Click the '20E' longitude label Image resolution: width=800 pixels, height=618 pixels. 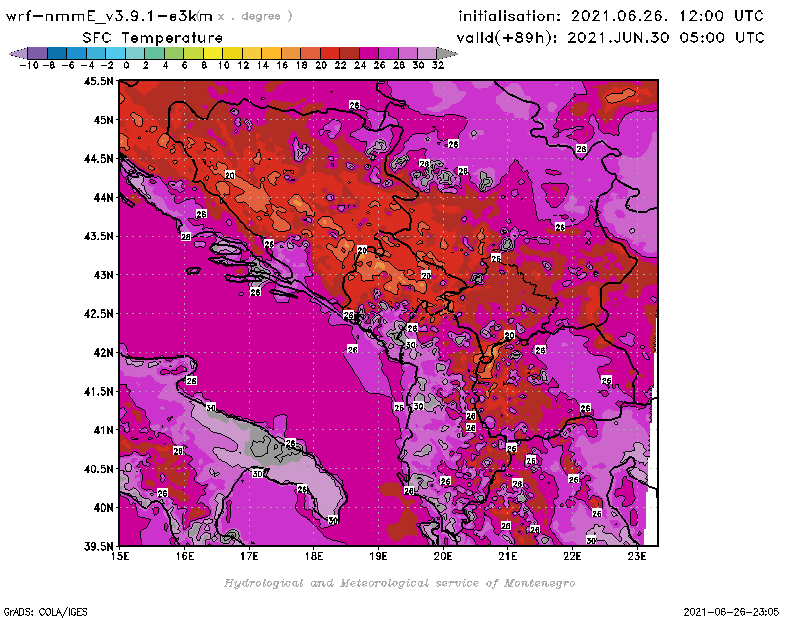pos(443,556)
